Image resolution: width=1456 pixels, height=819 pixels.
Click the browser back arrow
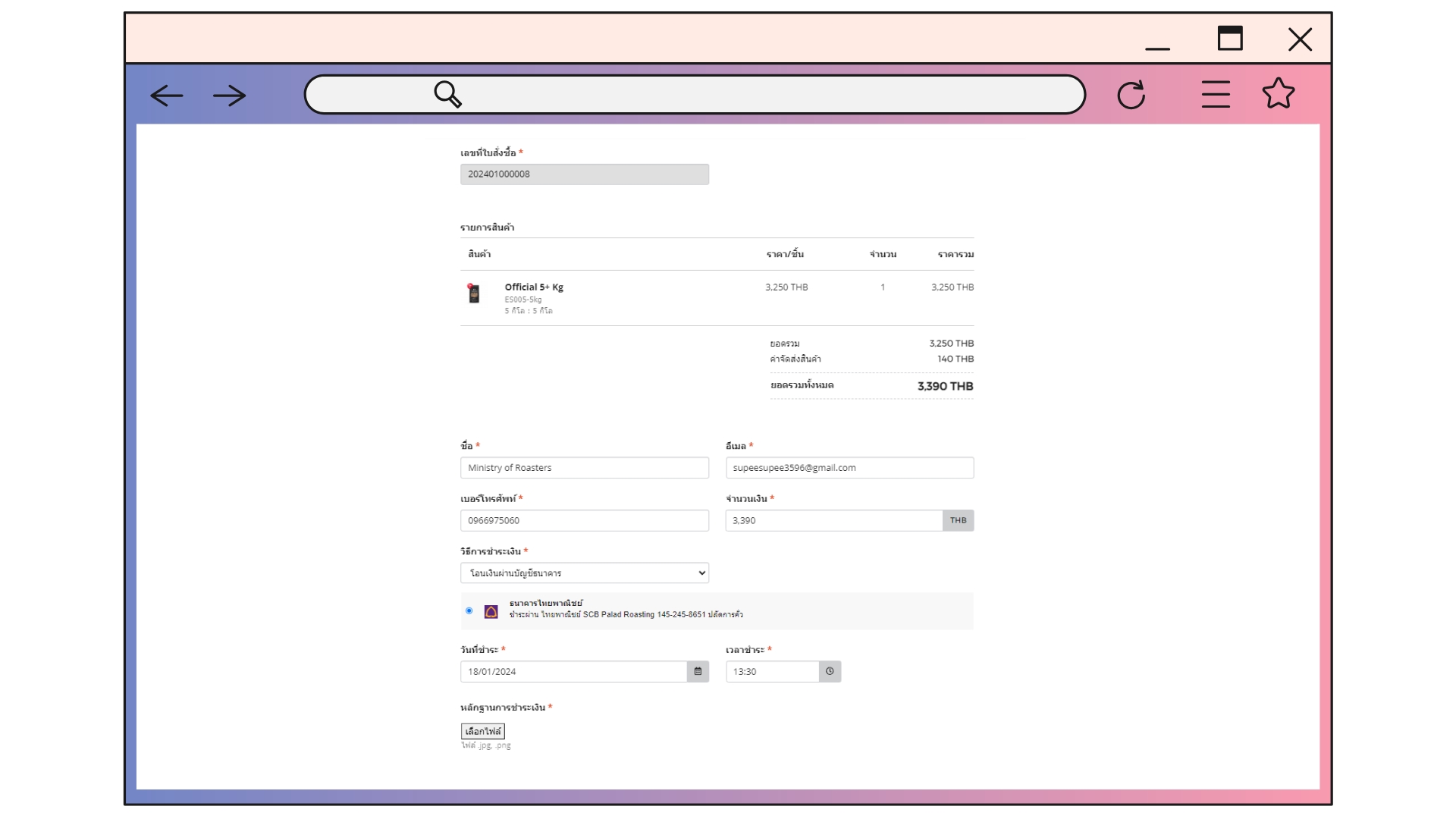pos(167,96)
